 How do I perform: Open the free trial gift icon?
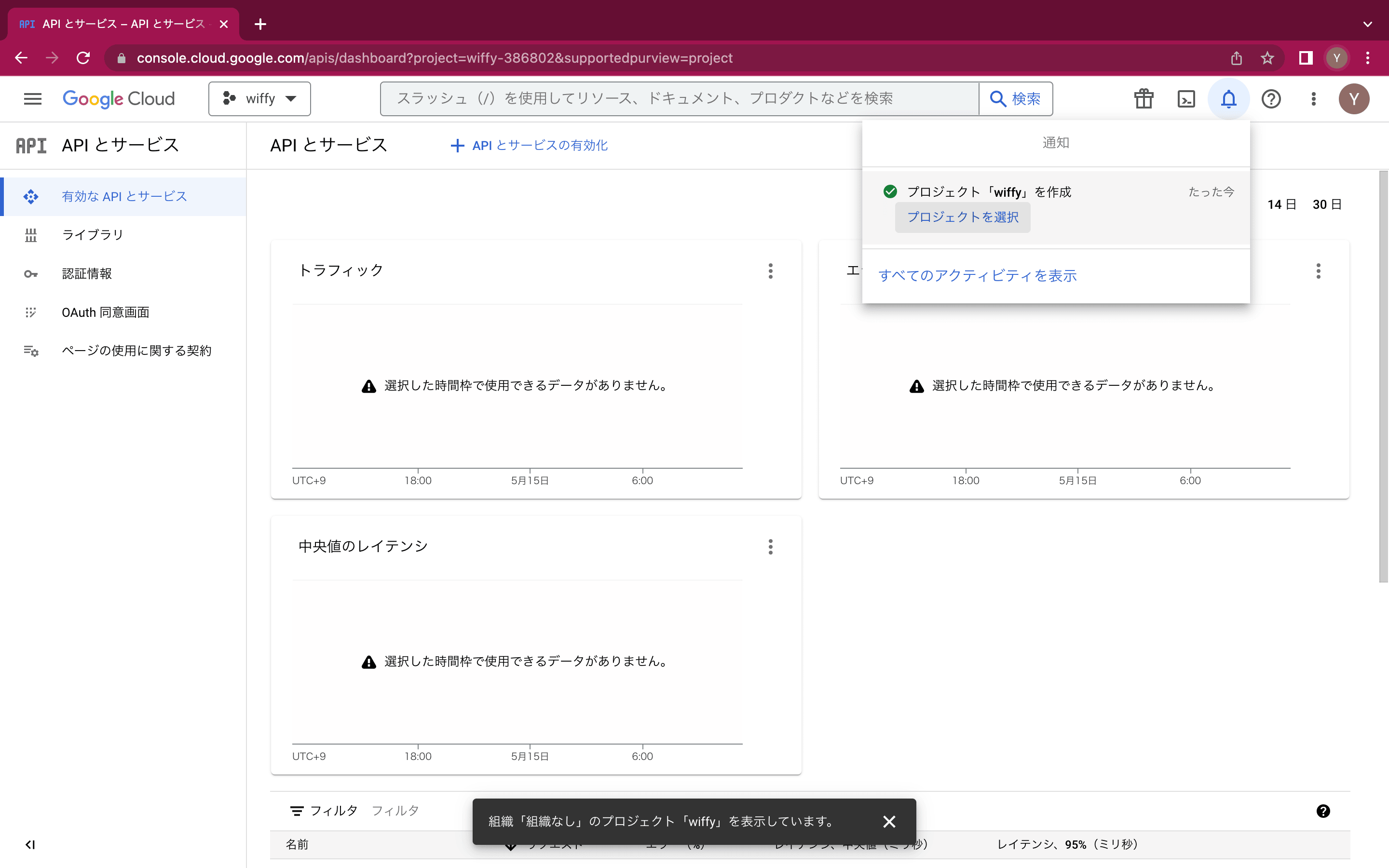point(1144,99)
